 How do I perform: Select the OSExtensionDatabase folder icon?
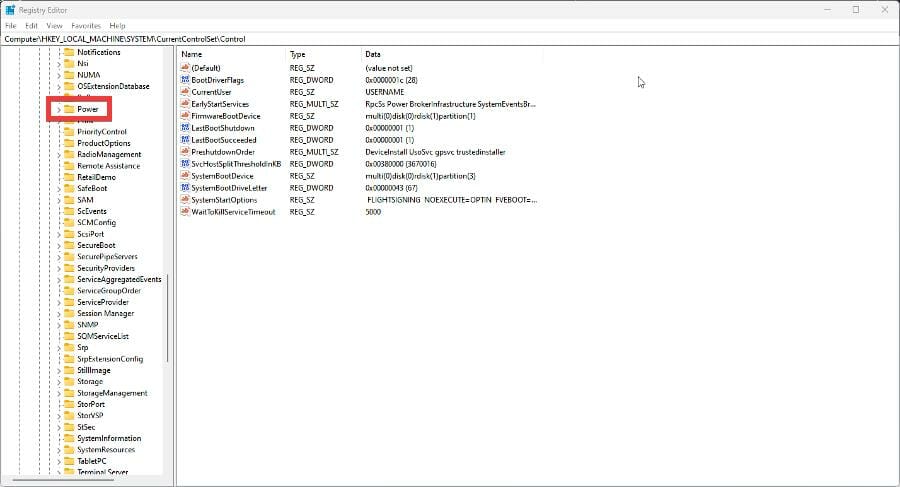(x=69, y=86)
